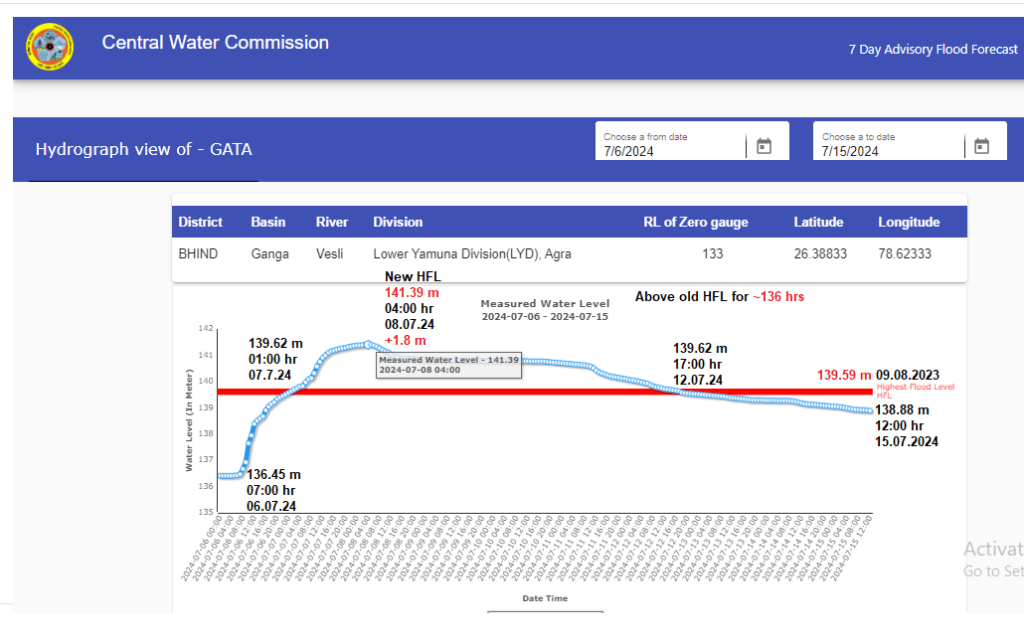The width and height of the screenshot is (1024, 644).
Task: Click the District column header
Action: tap(200, 222)
